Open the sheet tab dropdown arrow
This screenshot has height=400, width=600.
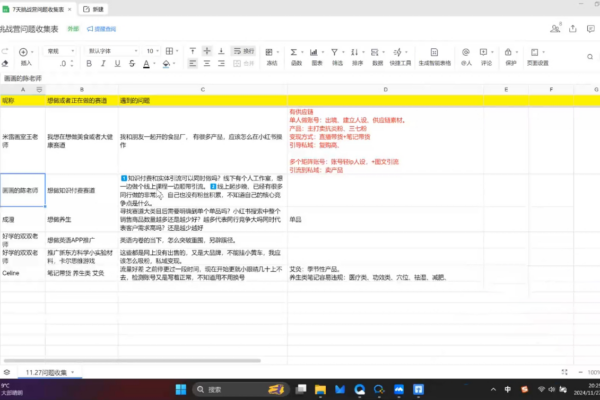(73, 372)
